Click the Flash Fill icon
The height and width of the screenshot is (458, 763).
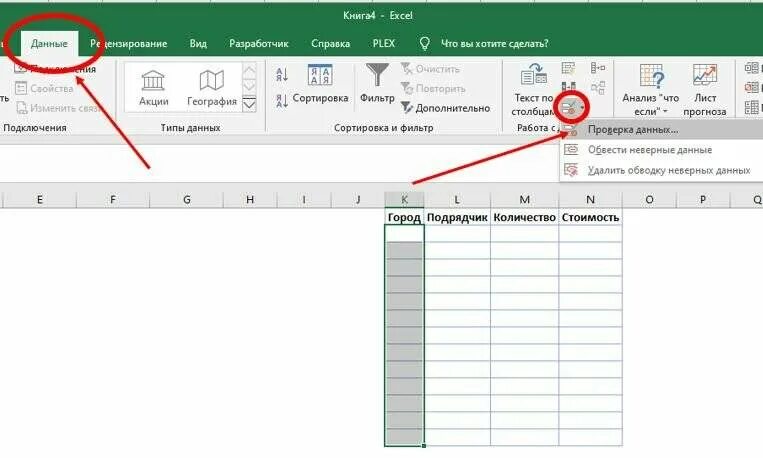click(568, 68)
